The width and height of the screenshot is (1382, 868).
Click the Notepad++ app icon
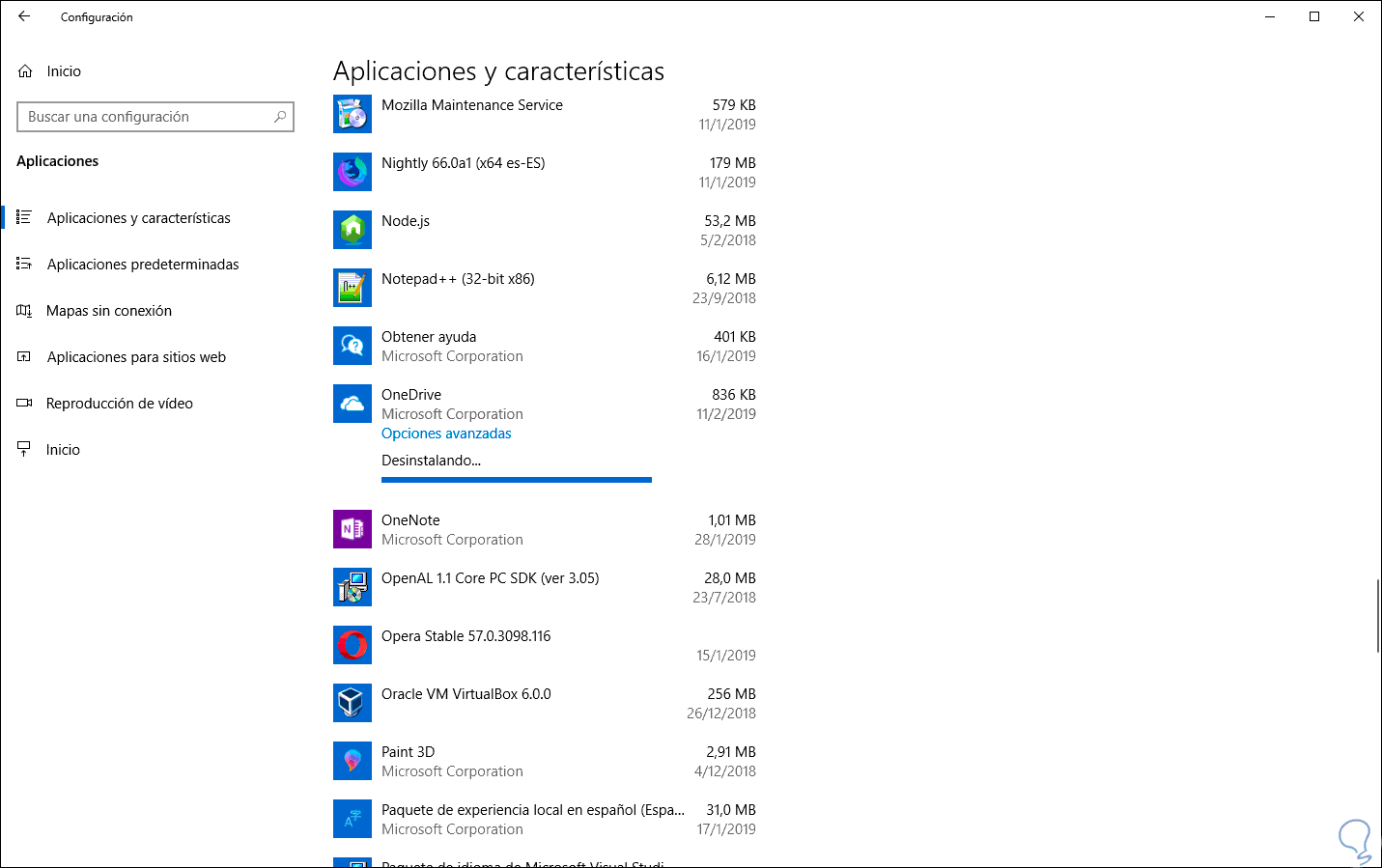pyautogui.click(x=353, y=288)
